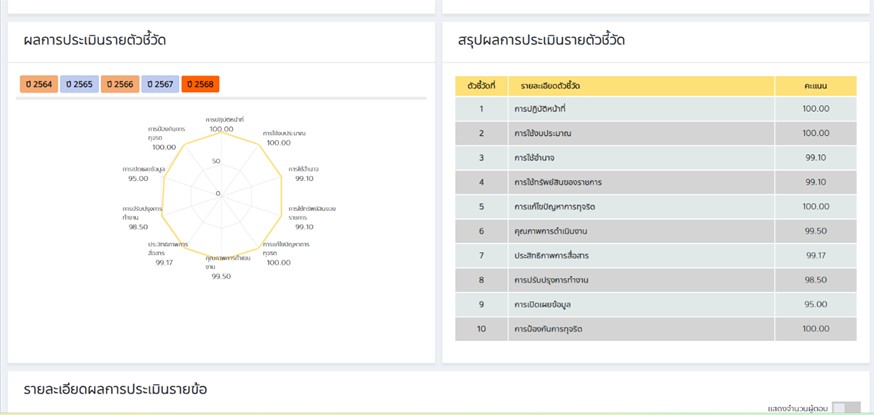
Task: Click the รายละเอียดผลการประเมินรายข้อ section heading
Action: pyautogui.click(x=115, y=389)
